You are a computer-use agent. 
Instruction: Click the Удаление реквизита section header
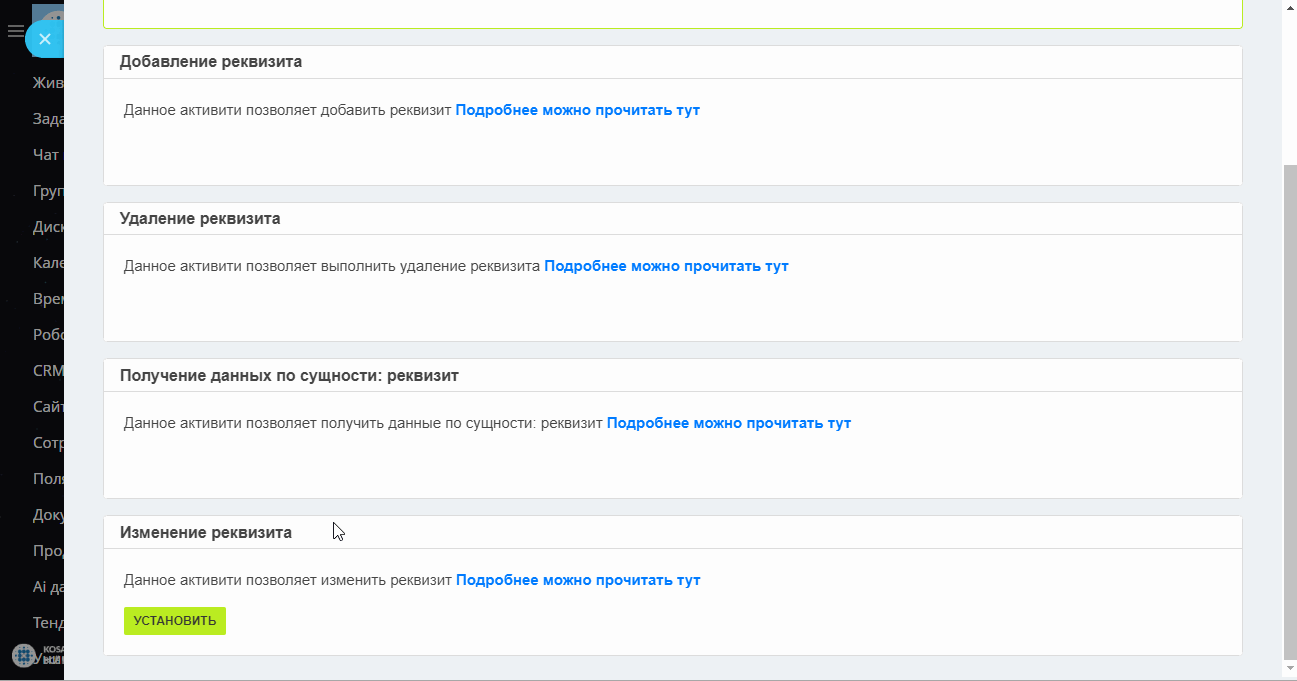coord(200,218)
